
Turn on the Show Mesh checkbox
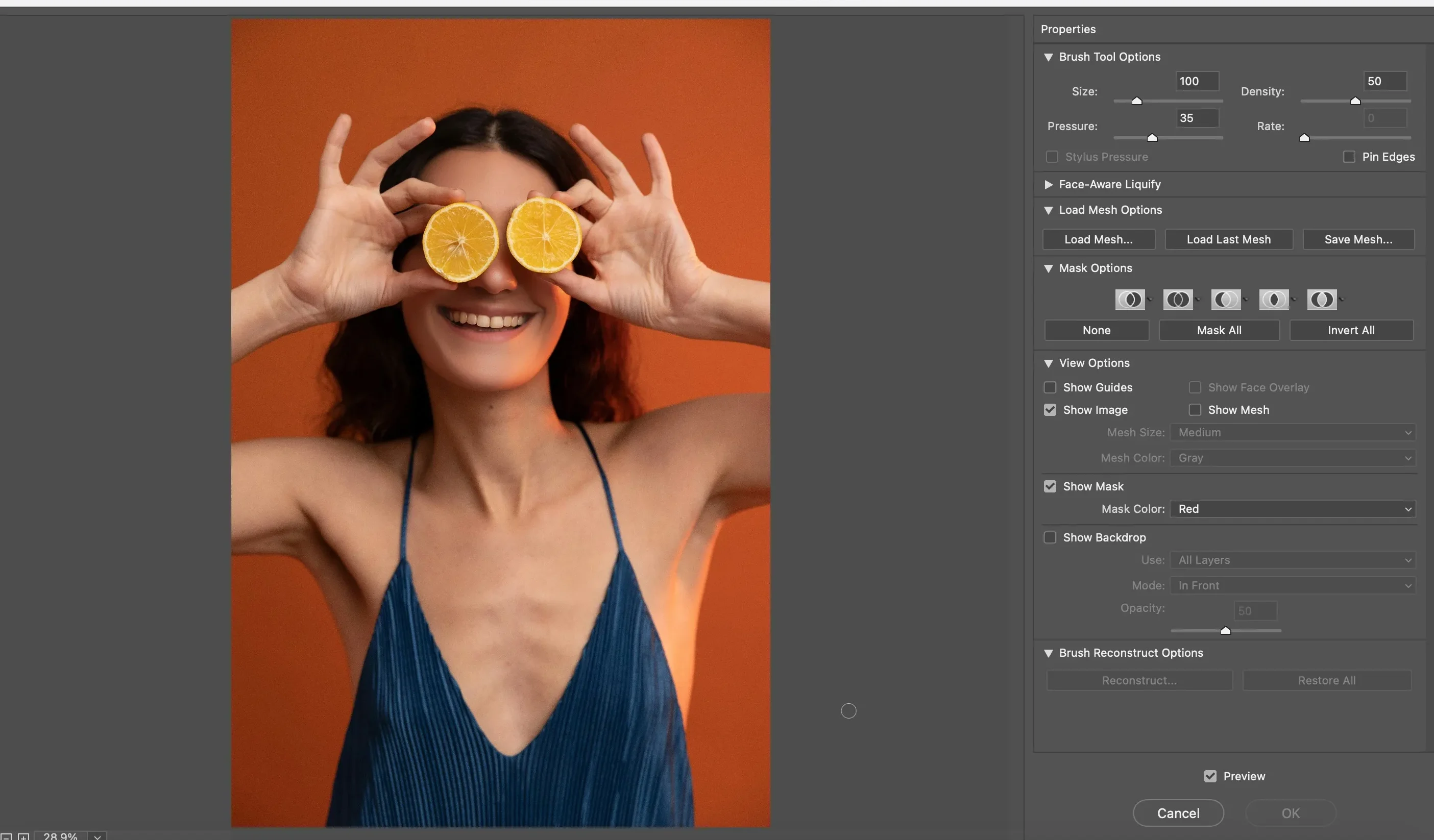[x=1195, y=410]
